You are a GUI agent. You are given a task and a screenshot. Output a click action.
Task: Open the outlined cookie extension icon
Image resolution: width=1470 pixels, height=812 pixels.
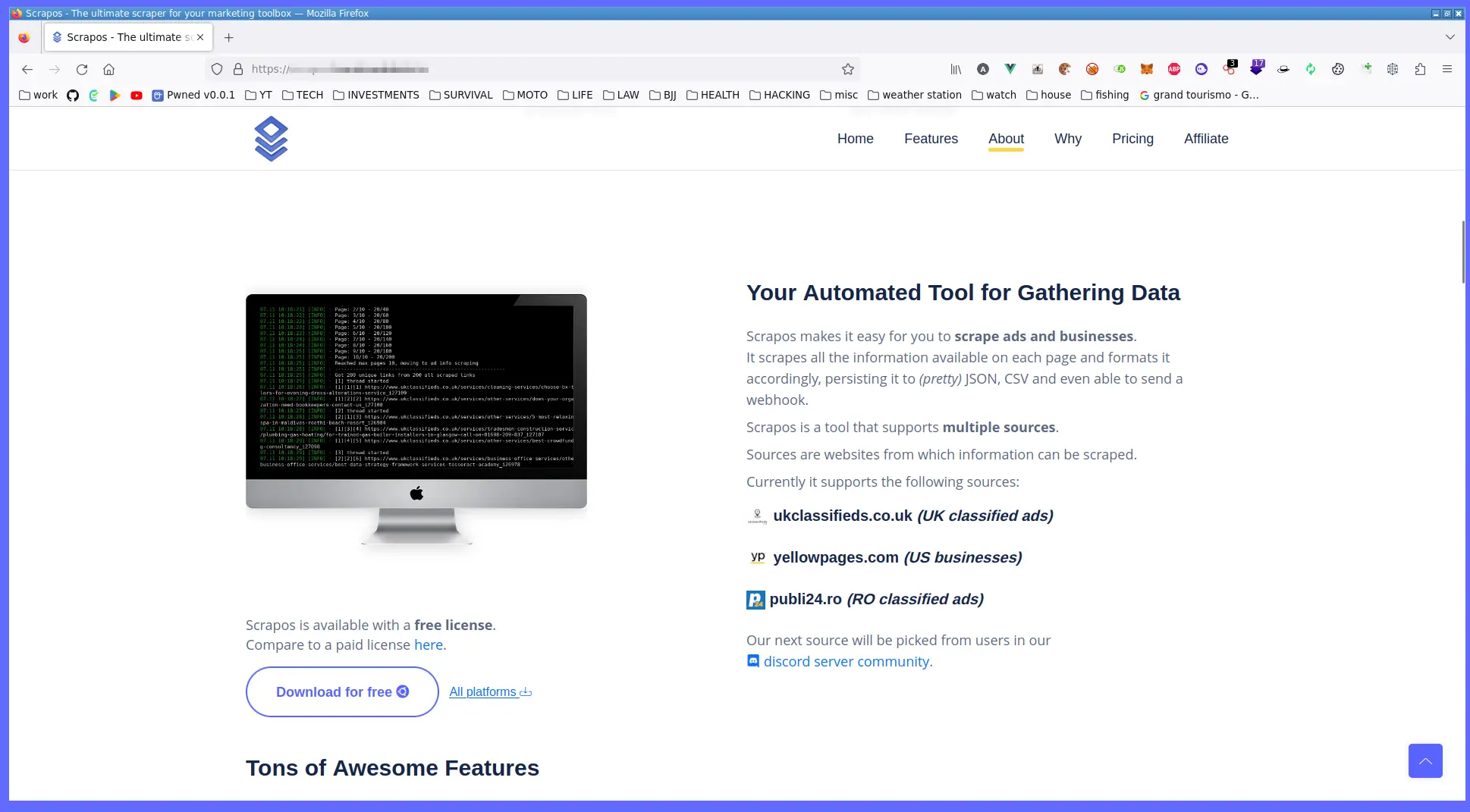tap(1338, 69)
